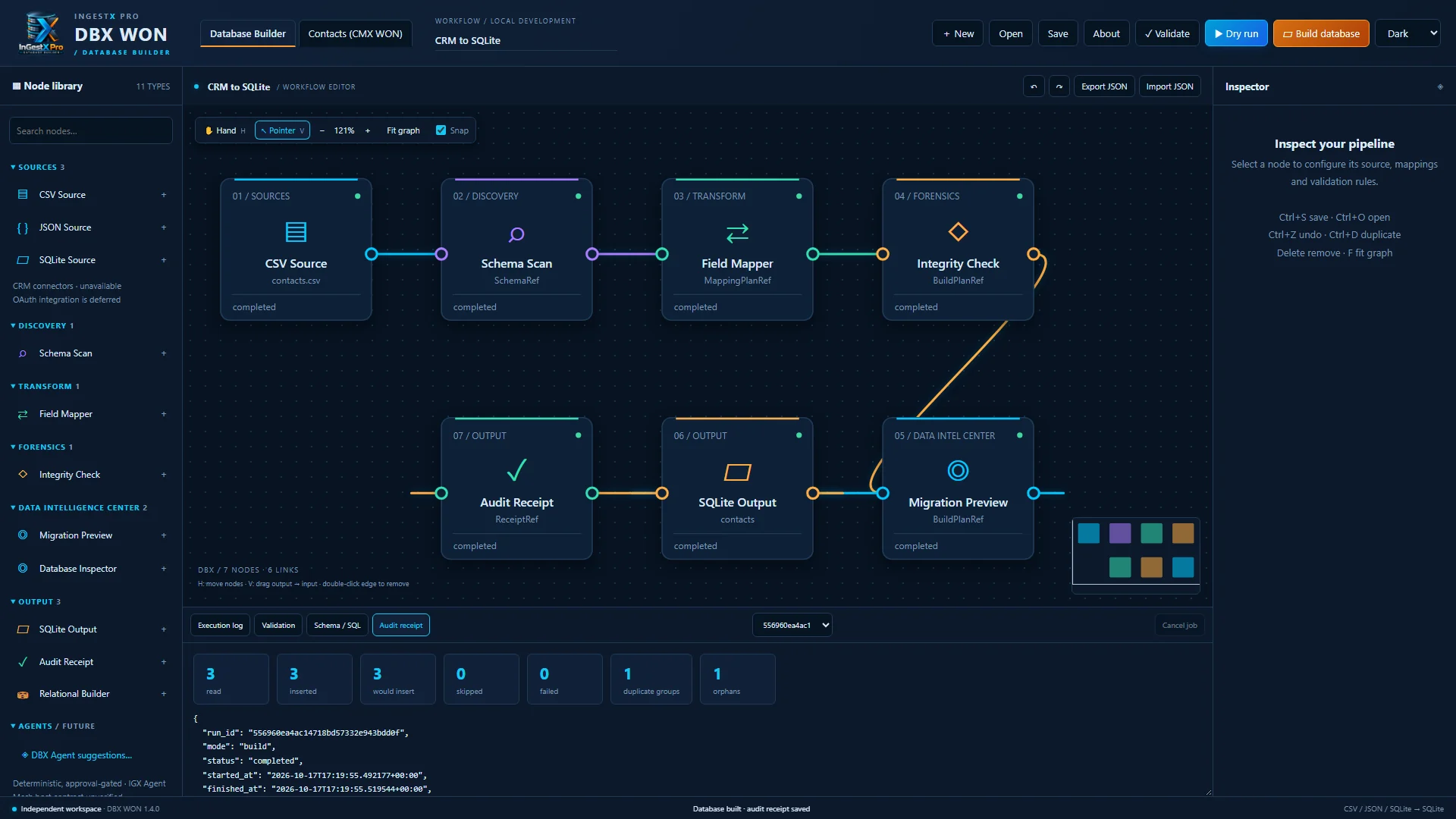This screenshot has height=819, width=1456.
Task: Click the CSV Source node icon on canvas
Action: click(296, 232)
